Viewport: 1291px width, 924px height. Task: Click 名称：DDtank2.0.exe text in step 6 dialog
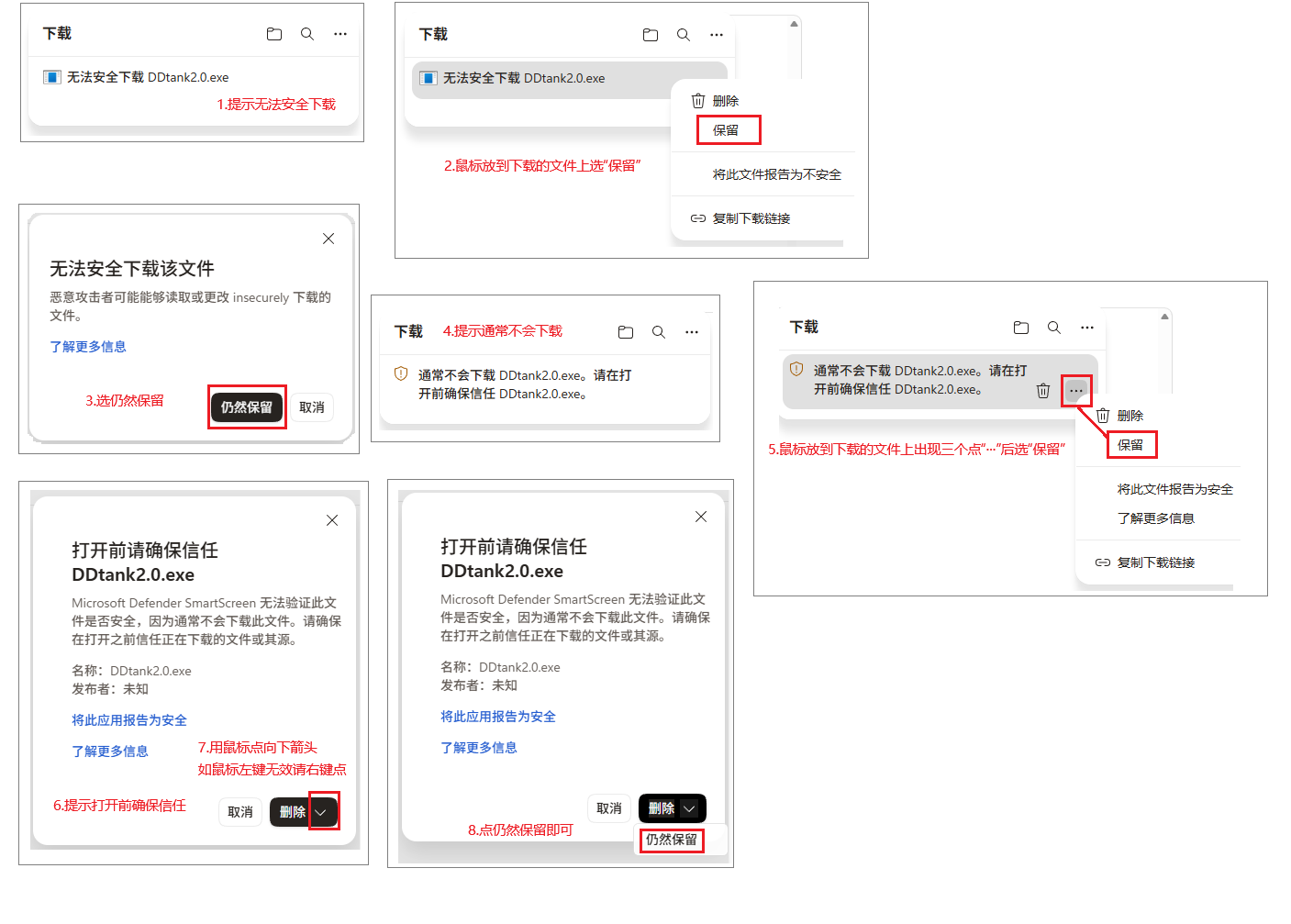[132, 671]
